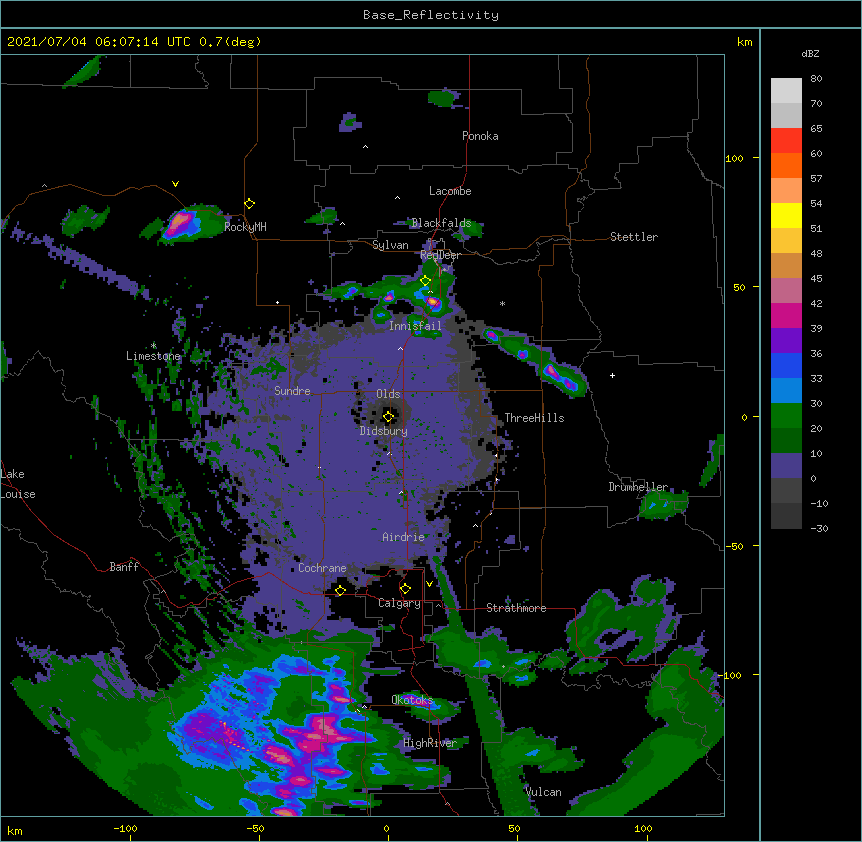Image resolution: width=862 pixels, height=842 pixels.
Task: Click the Base_Reflectivity title
Action: coord(431,15)
